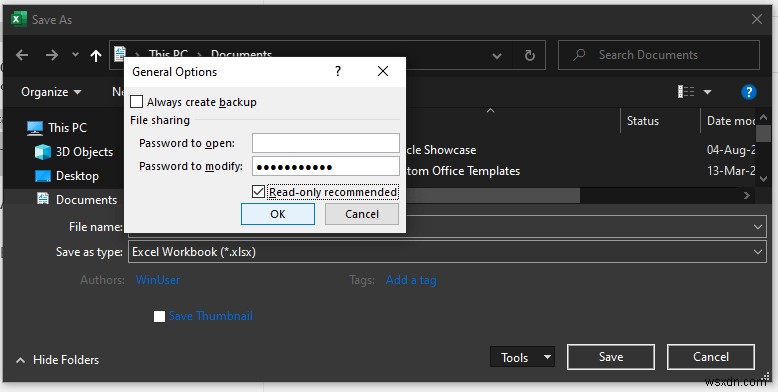Expand the File name dropdown

pyautogui.click(x=758, y=227)
